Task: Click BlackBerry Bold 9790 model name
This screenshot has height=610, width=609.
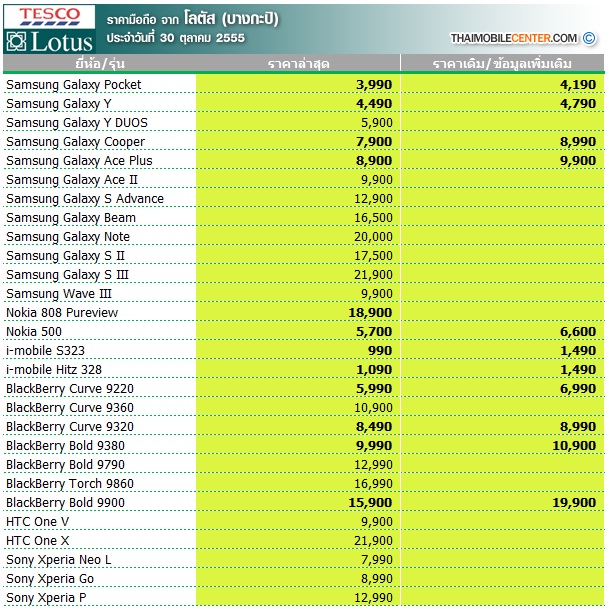Action: click(65, 465)
